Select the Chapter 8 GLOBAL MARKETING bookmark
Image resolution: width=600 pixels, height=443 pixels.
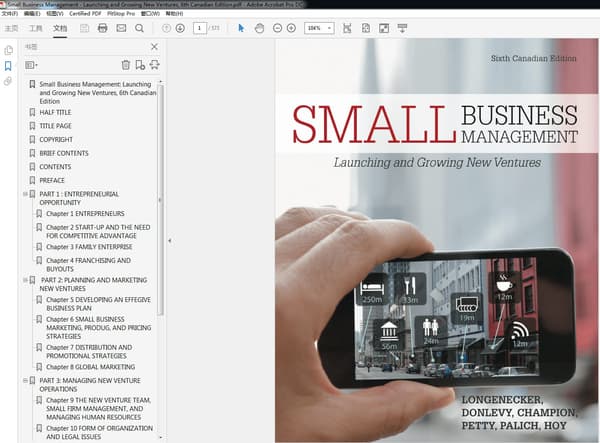click(91, 367)
